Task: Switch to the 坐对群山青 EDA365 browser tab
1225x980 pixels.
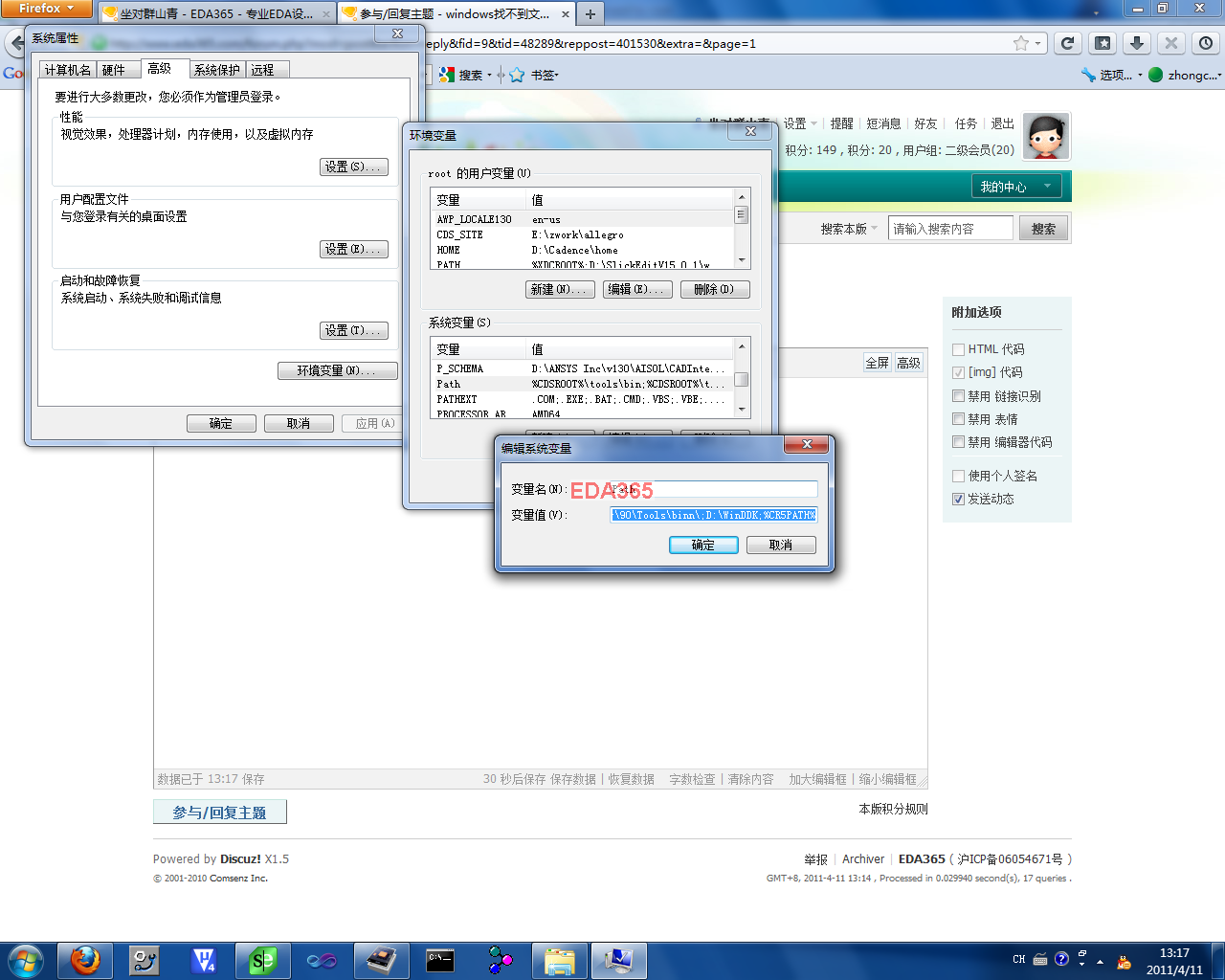Action: click(x=215, y=14)
